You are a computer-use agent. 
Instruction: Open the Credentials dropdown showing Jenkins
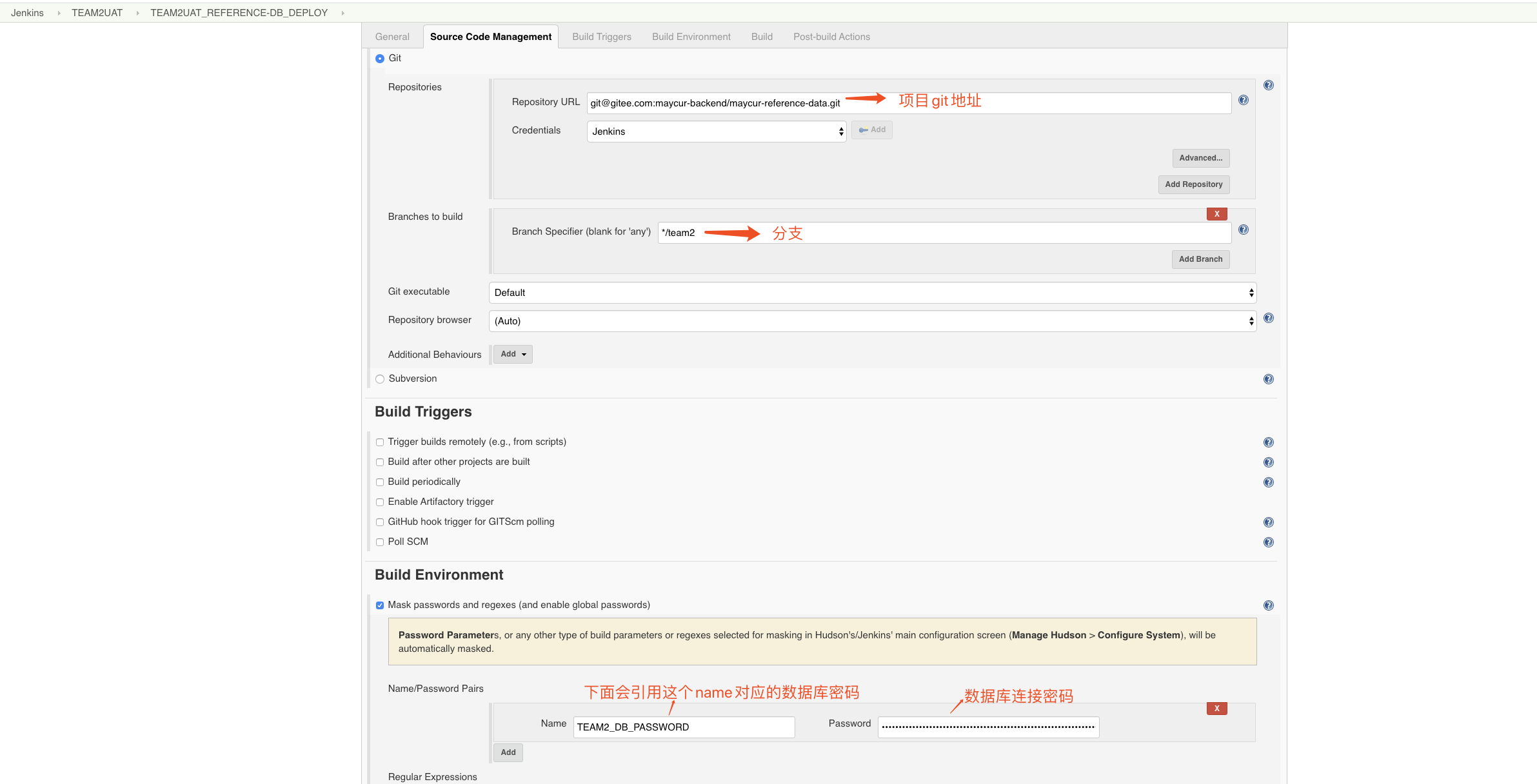(716, 132)
